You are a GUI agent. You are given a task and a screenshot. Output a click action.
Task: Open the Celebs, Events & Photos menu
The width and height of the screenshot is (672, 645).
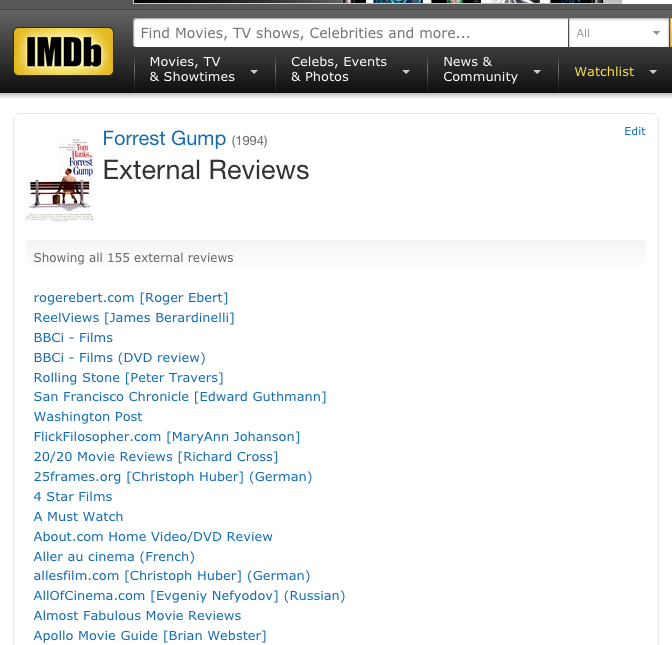tap(351, 69)
